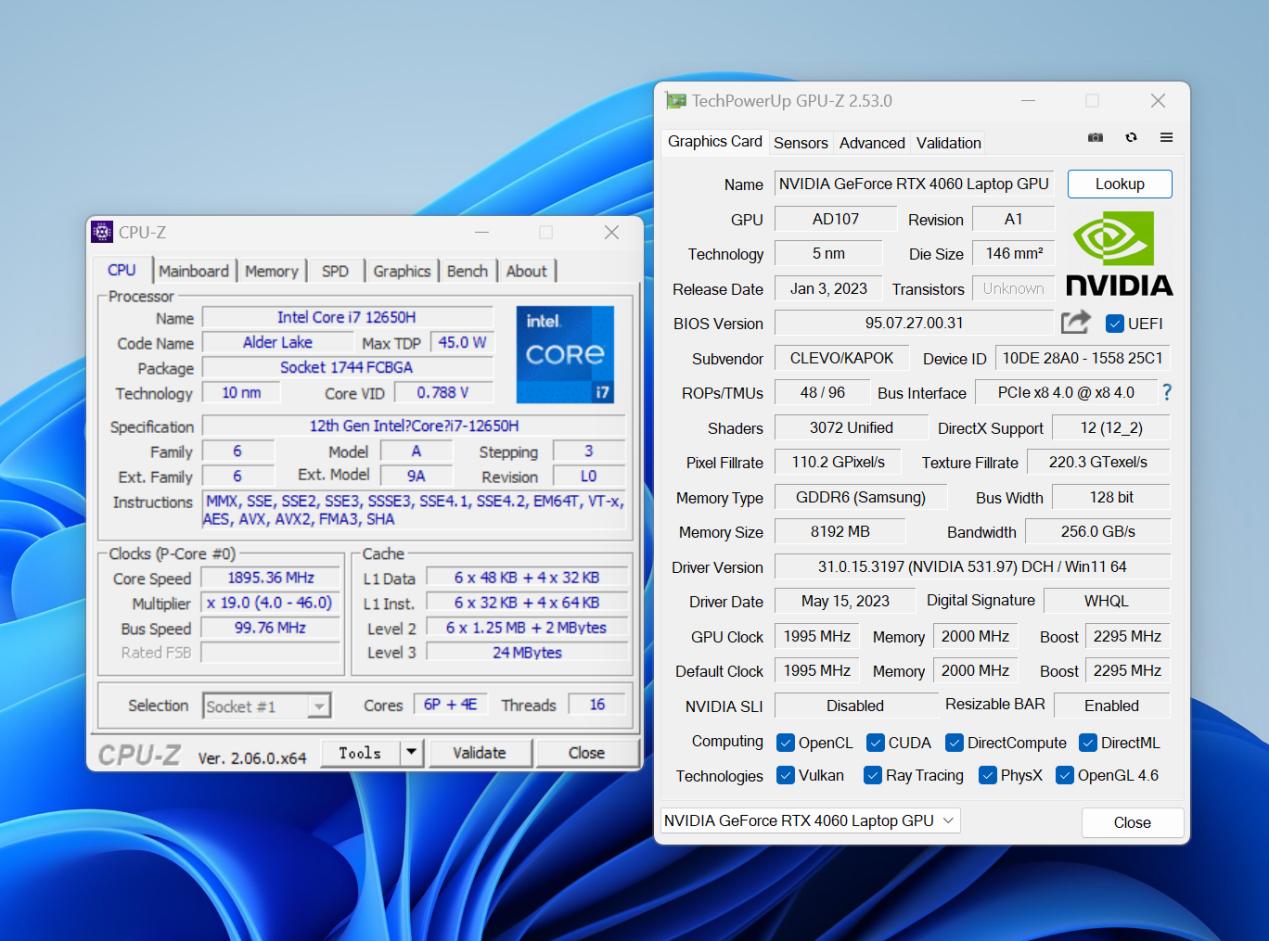1269x941 pixels.
Task: Click the Cores value 6P + 4E
Action: point(450,705)
